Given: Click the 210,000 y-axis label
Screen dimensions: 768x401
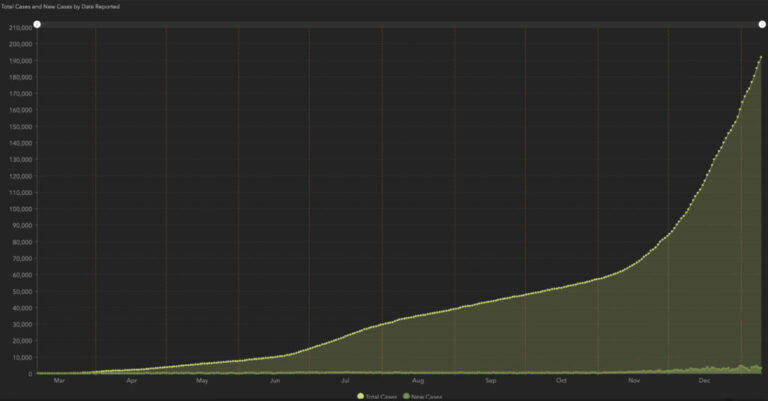Looking at the screenshot, I should pyautogui.click(x=18, y=28).
